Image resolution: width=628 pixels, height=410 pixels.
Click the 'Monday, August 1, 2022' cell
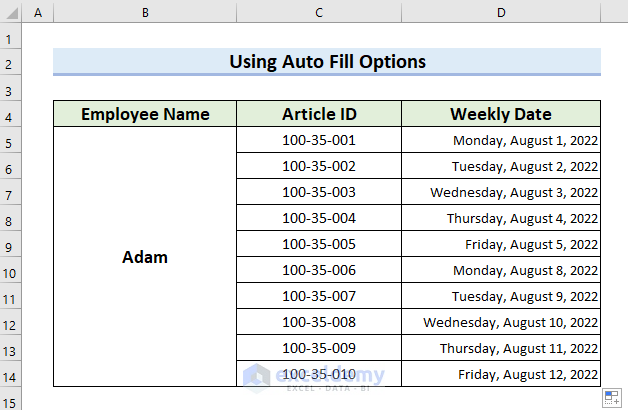tap(501, 140)
